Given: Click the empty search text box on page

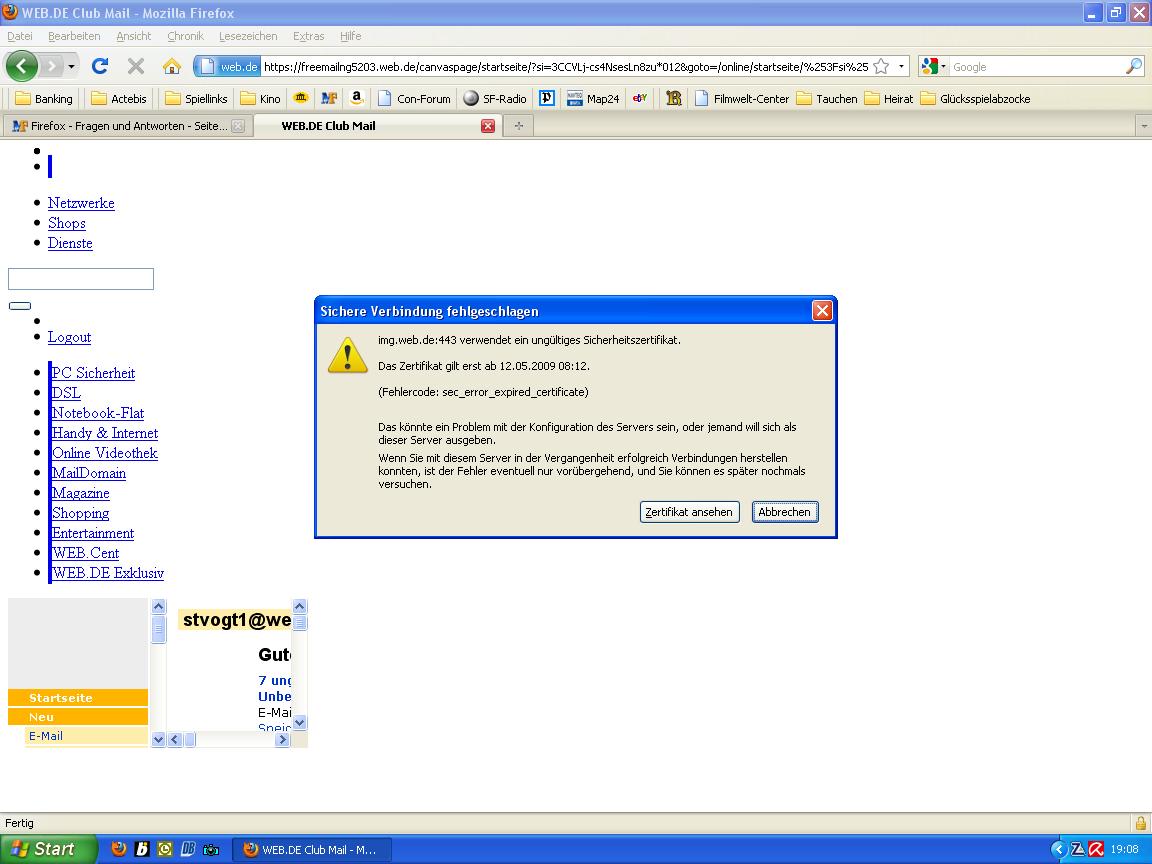Looking at the screenshot, I should click(81, 279).
